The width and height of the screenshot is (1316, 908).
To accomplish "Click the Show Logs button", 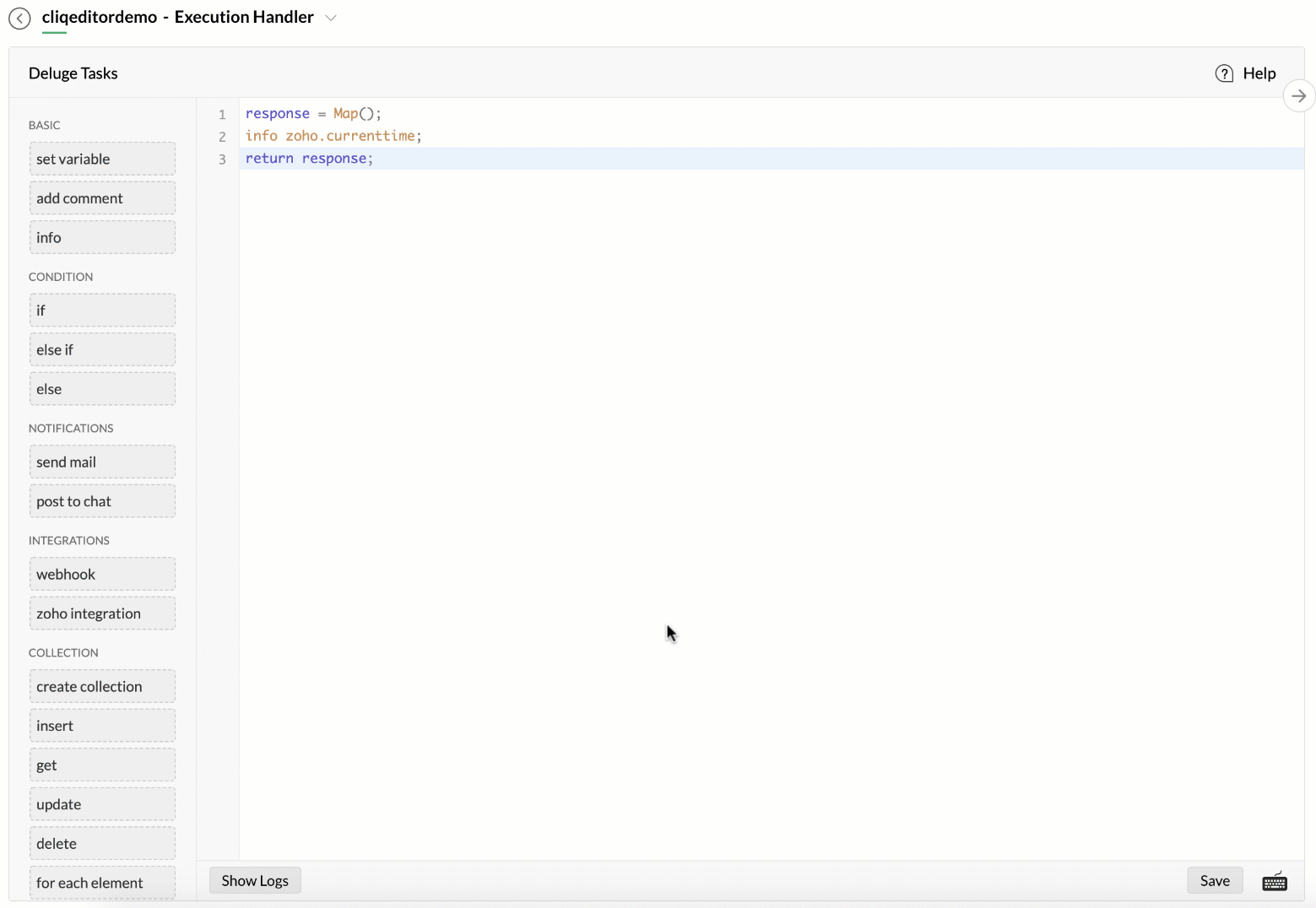I will tap(255, 881).
